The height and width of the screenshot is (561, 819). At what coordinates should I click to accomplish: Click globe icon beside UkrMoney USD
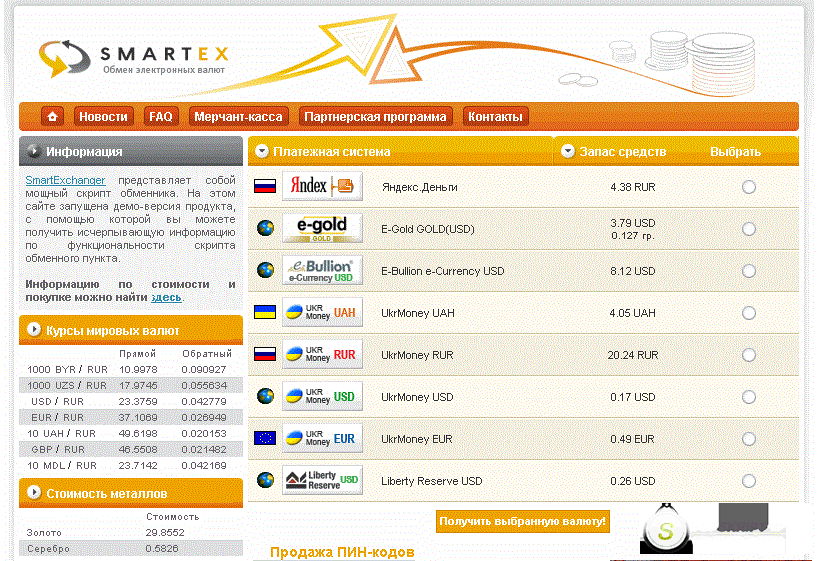(x=265, y=396)
